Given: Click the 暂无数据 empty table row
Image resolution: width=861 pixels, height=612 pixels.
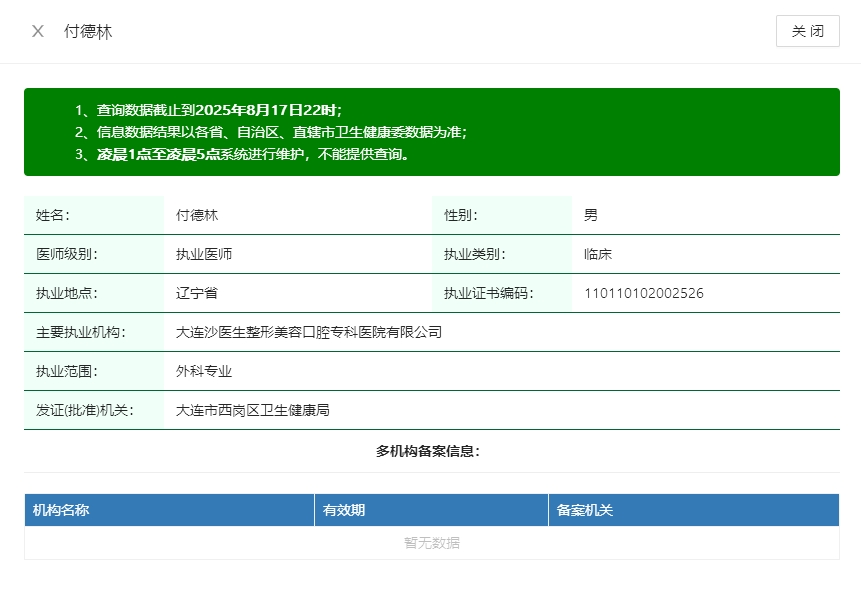Looking at the screenshot, I should [x=432, y=543].
